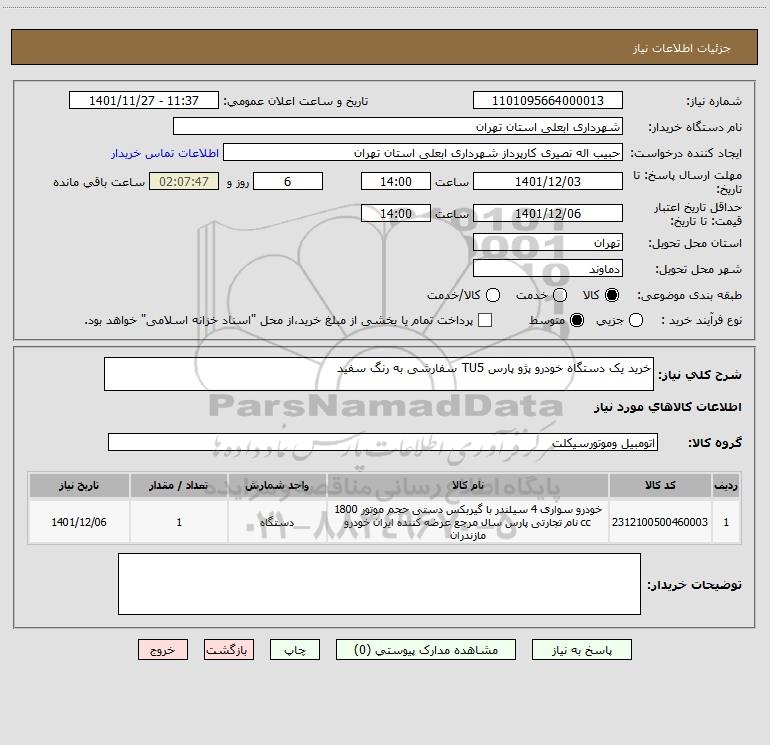Go back with بازگشت button
Viewport: 770px width, 745px height.
coord(229,650)
